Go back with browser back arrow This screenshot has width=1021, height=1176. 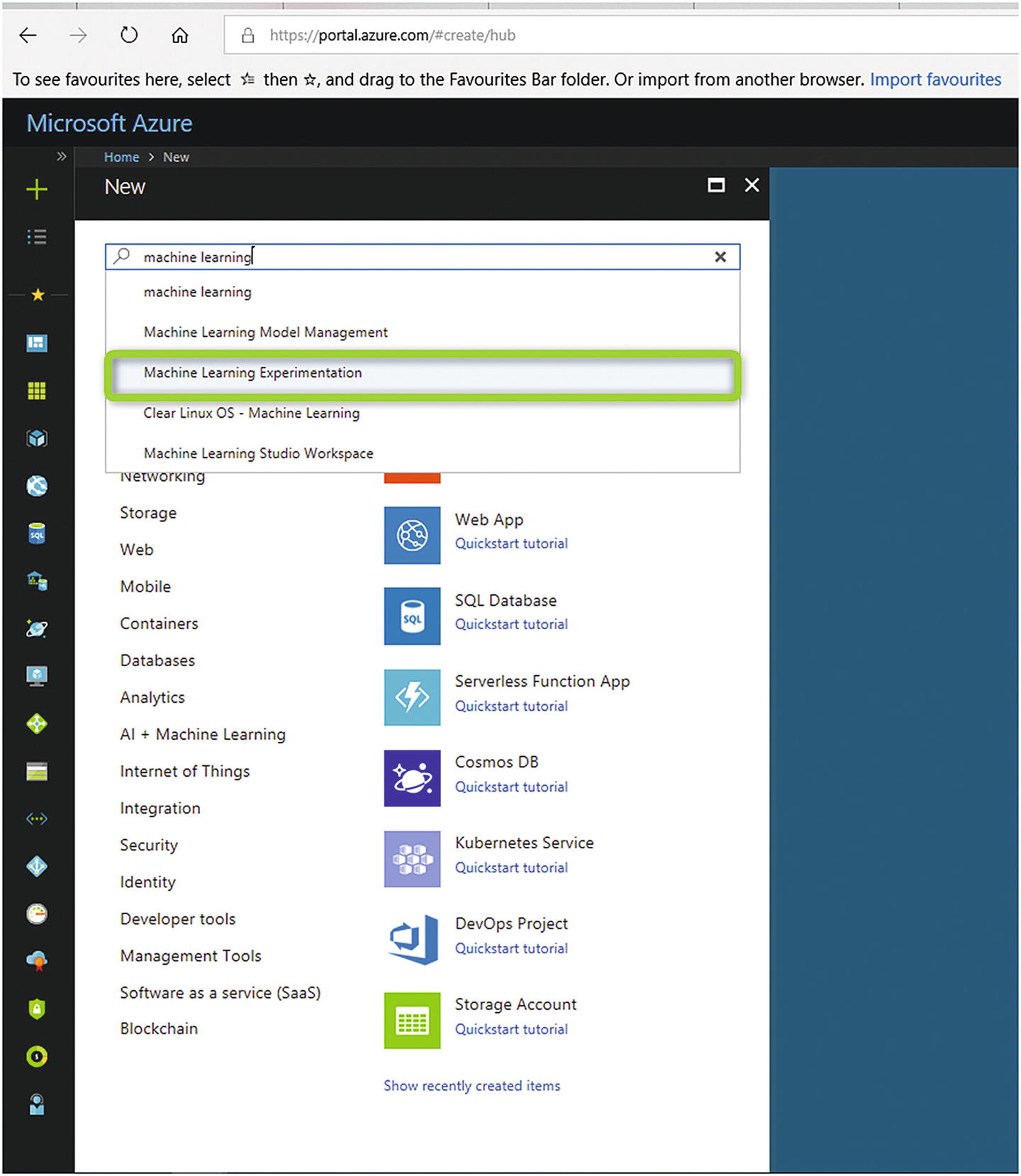[x=28, y=35]
